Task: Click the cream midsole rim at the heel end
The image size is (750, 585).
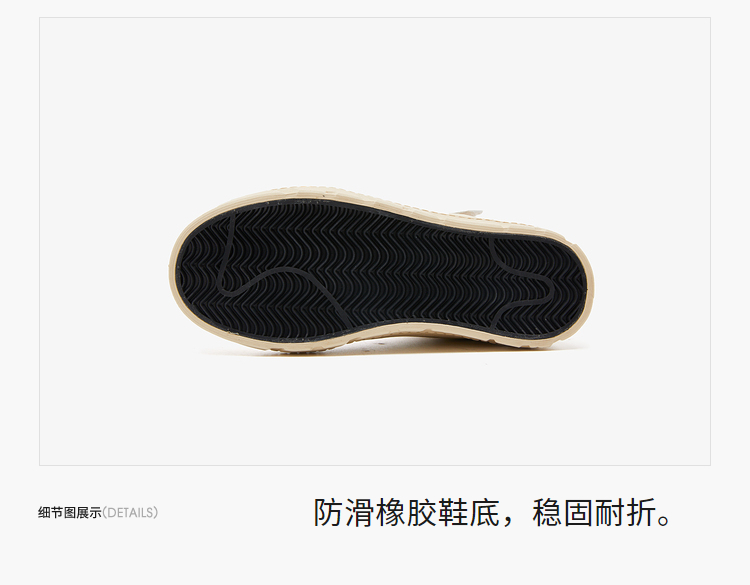Action: [591, 287]
